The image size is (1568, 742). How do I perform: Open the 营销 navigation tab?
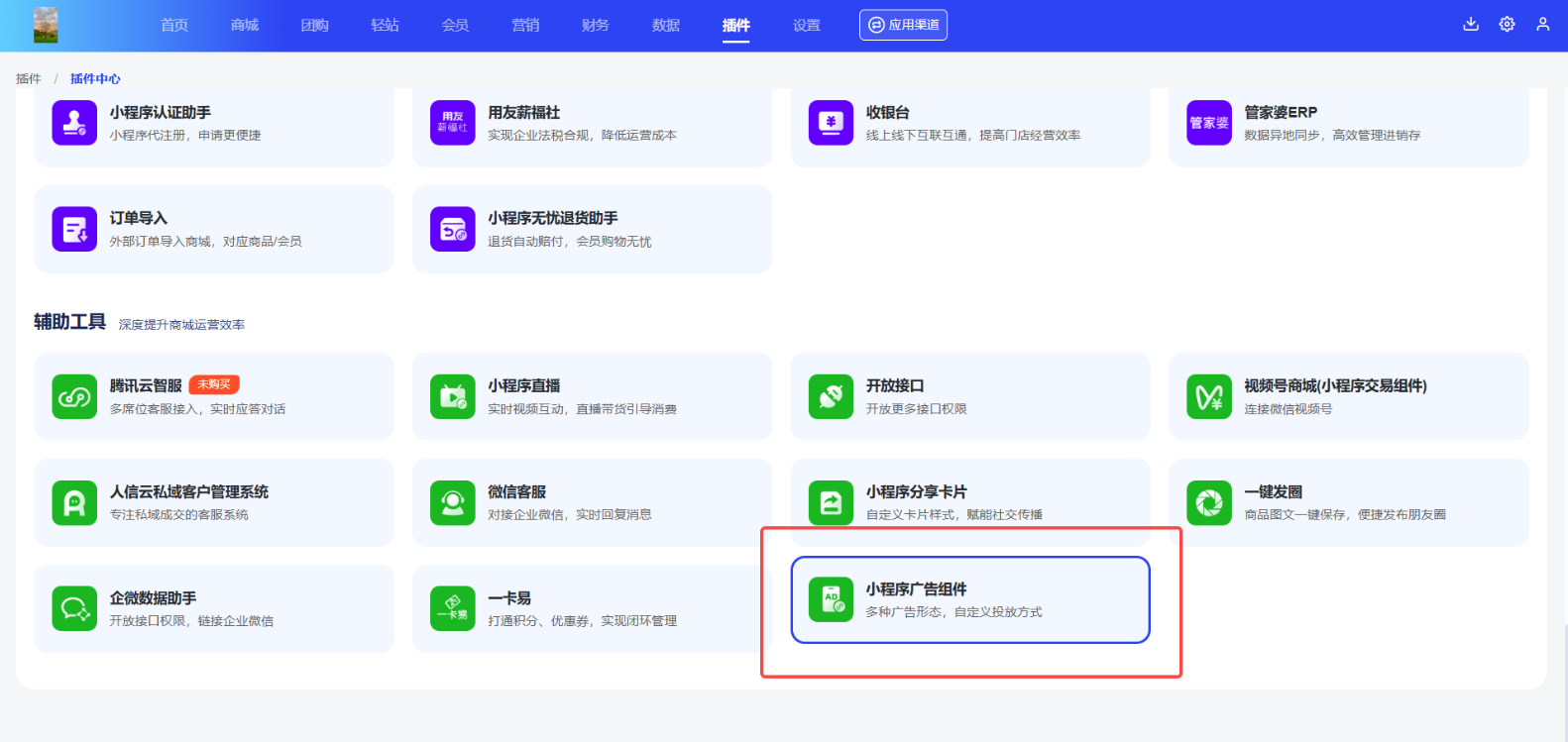coord(525,26)
